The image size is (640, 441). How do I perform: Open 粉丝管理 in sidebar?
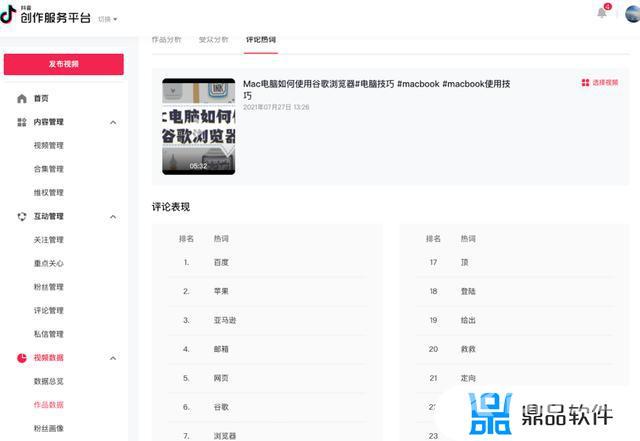tap(49, 287)
